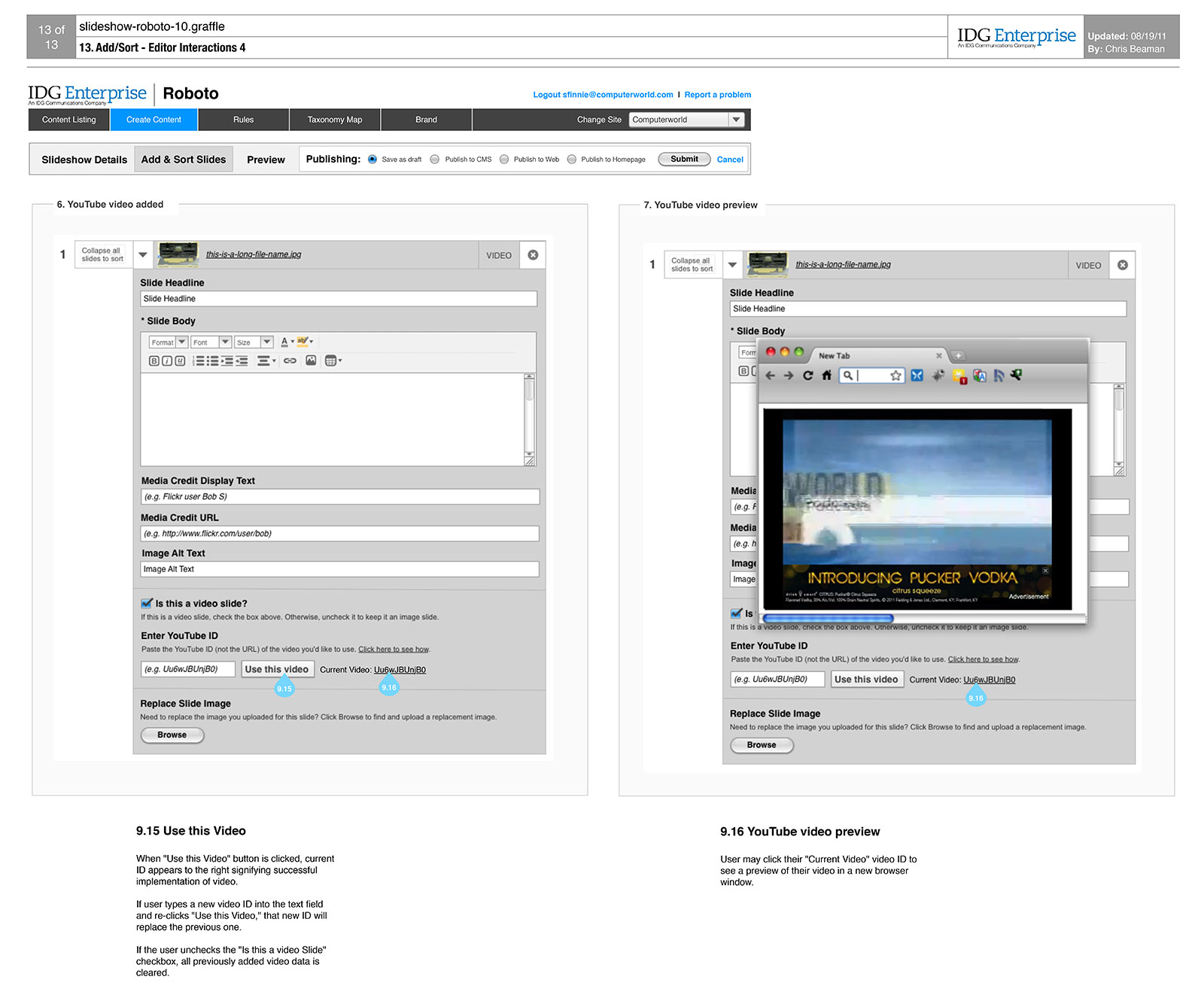1204x1001 pixels.
Task: Go to home page in preview browser
Action: (826, 376)
